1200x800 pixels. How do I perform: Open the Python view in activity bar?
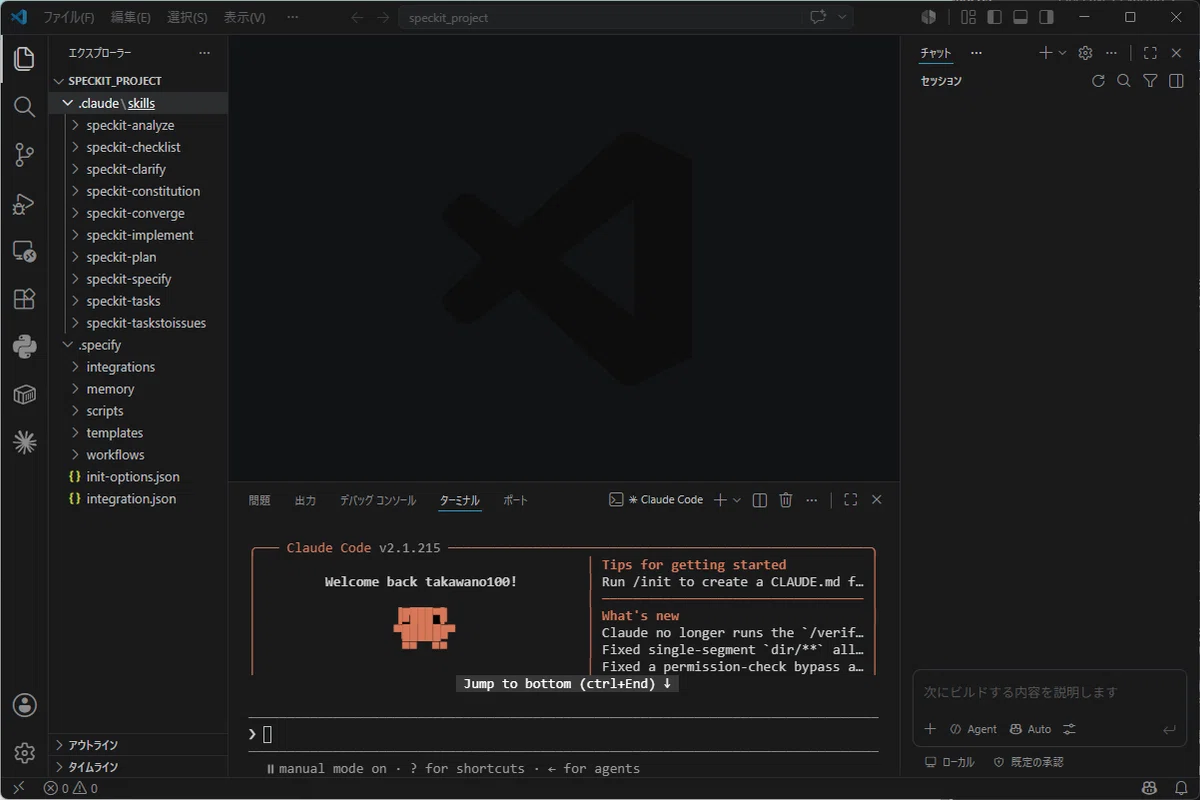[x=24, y=347]
